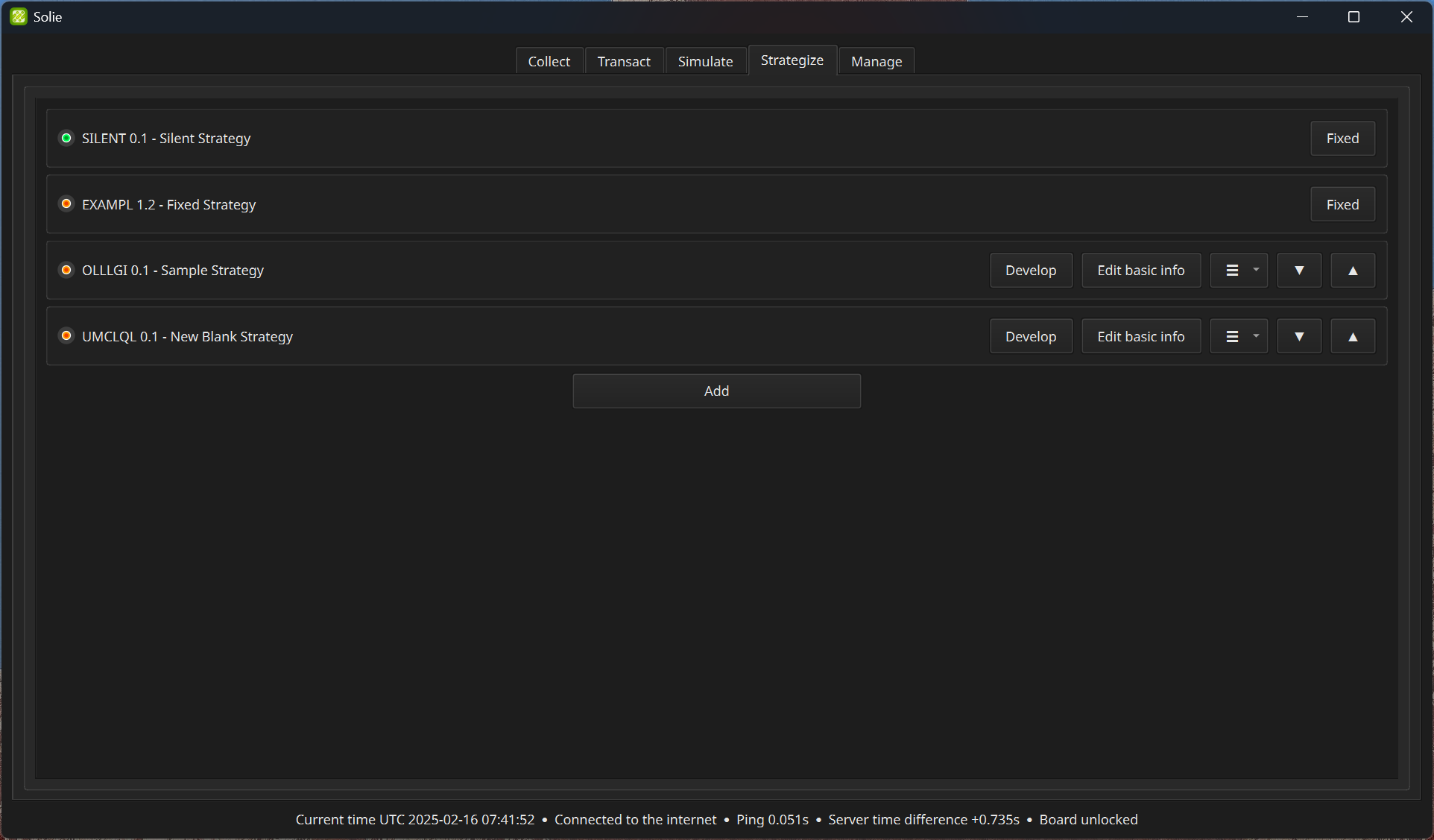The image size is (1434, 840).
Task: Click Develop for OLLLGI Sample Strategy
Action: pos(1030,271)
